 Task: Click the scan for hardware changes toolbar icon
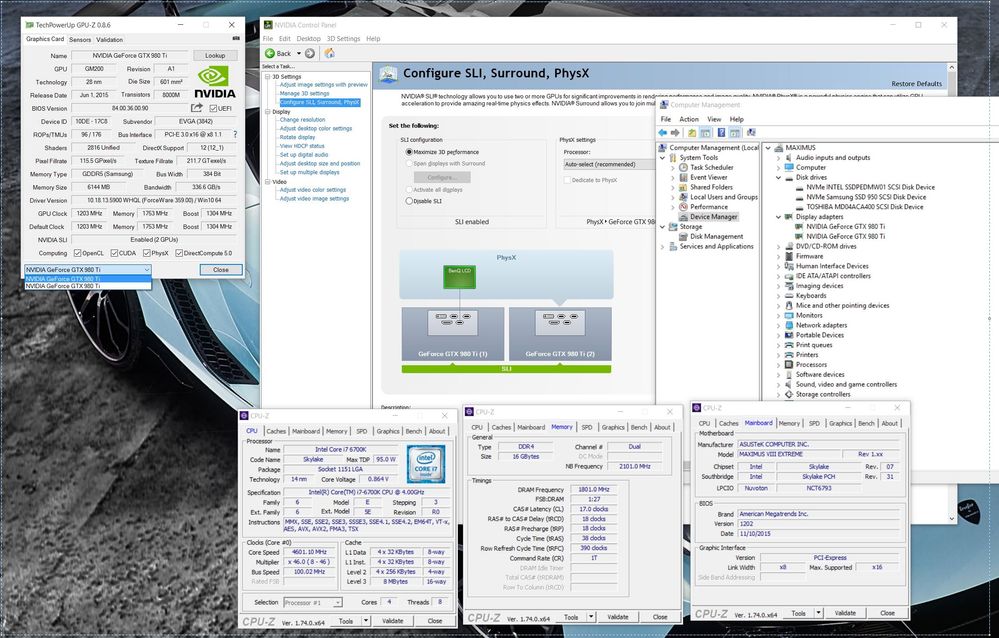(x=751, y=133)
